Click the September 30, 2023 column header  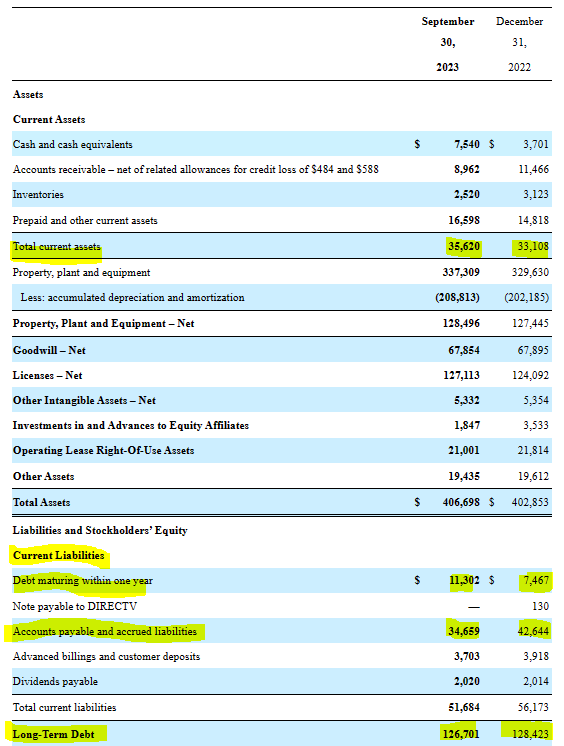[x=448, y=44]
